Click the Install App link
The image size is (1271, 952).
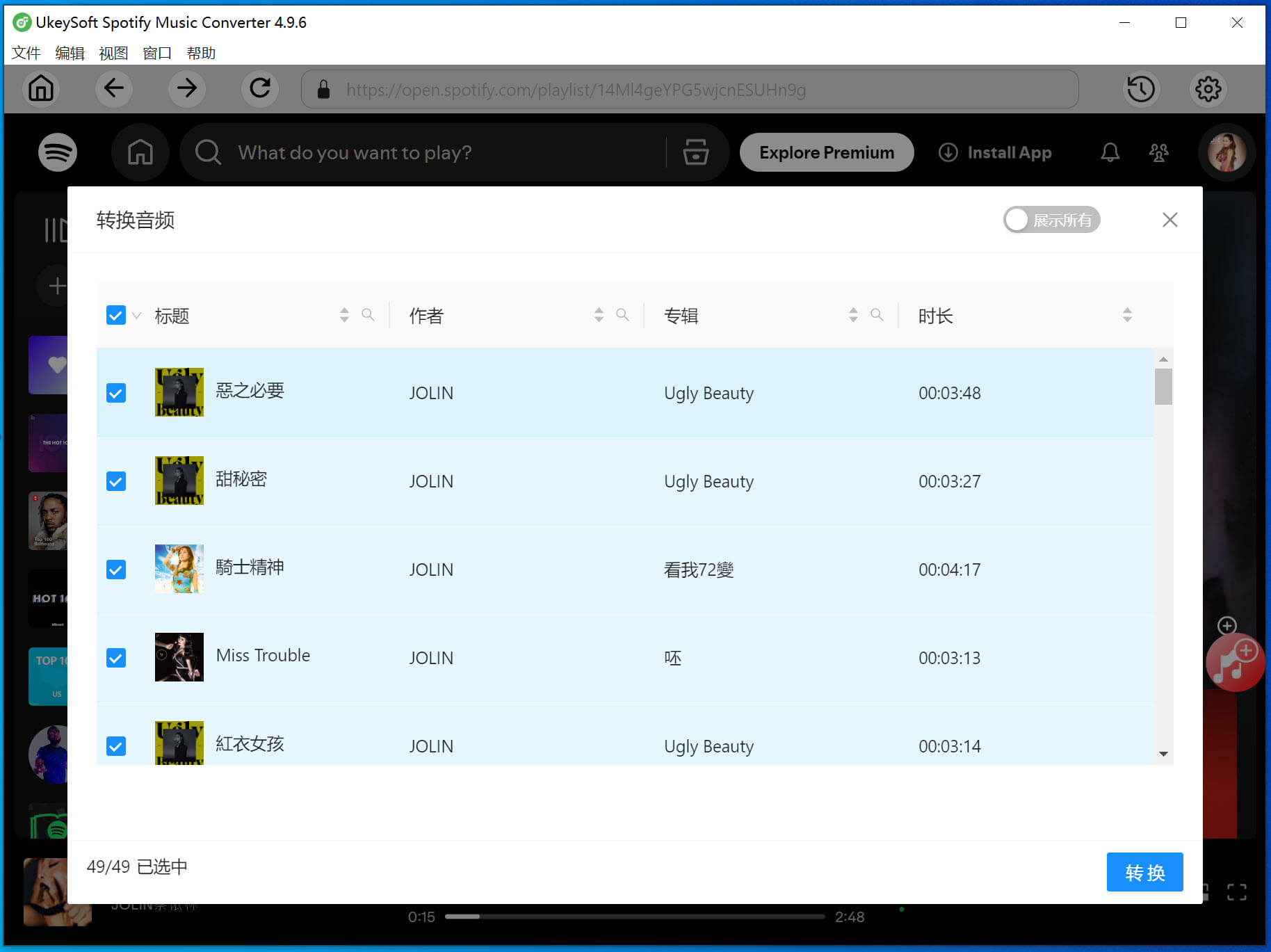[x=995, y=152]
